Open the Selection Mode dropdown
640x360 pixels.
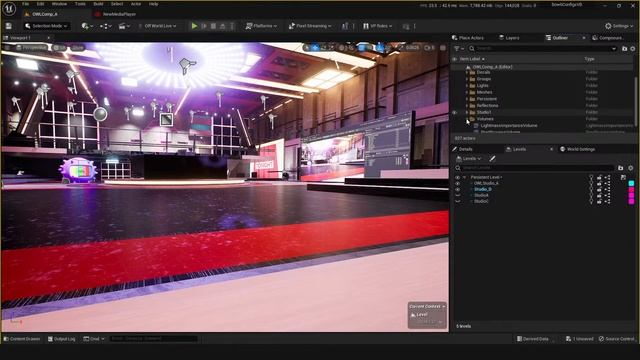coord(46,26)
